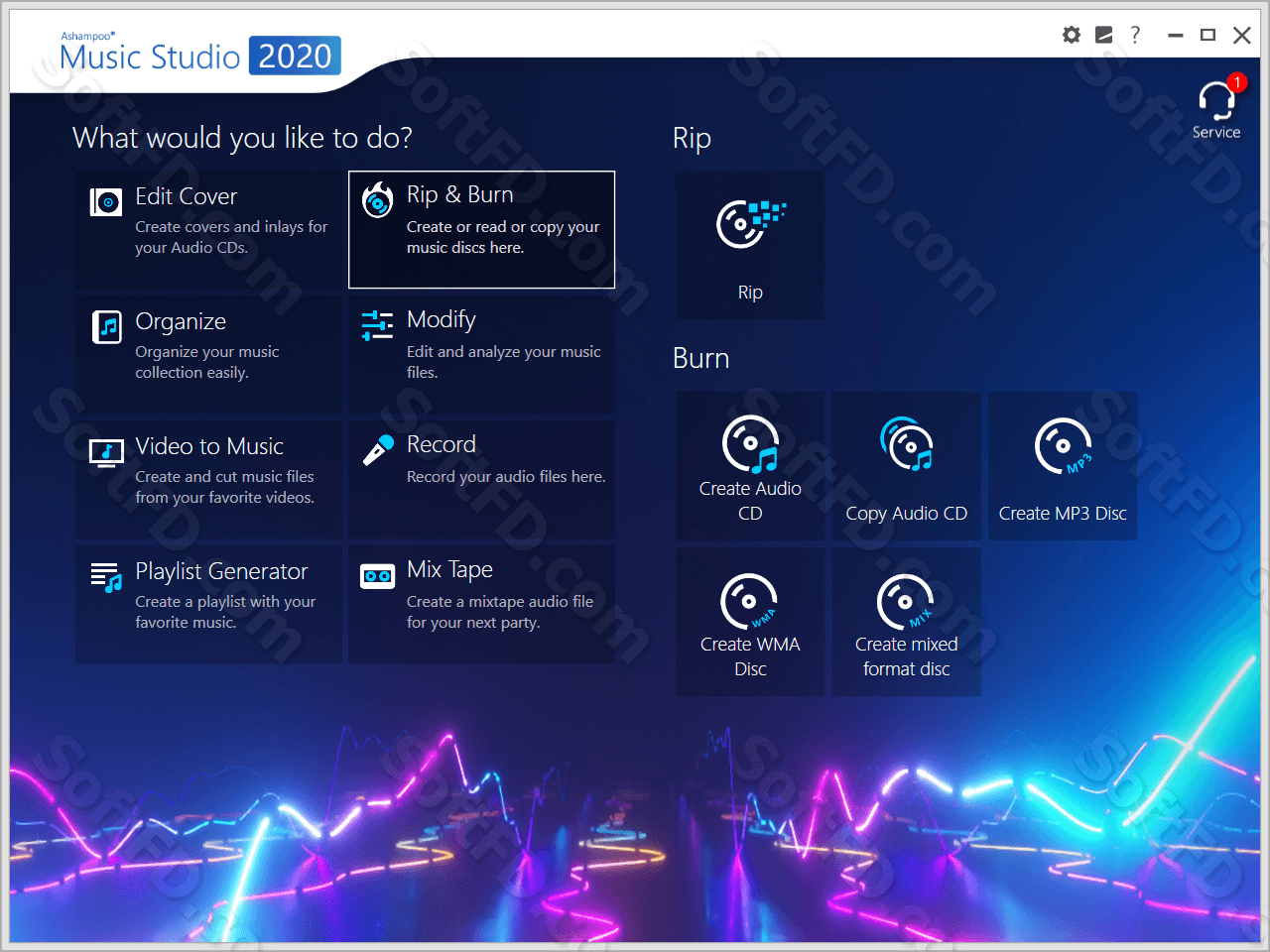Maximize the Music Studio window
The image size is (1270, 952).
1207,35
